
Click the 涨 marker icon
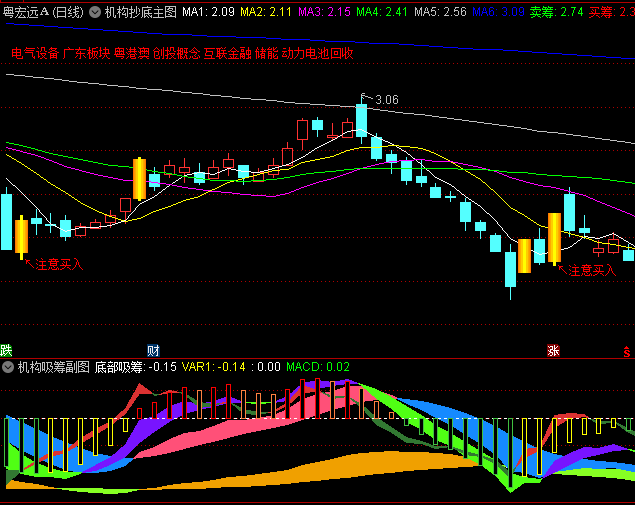[553, 350]
